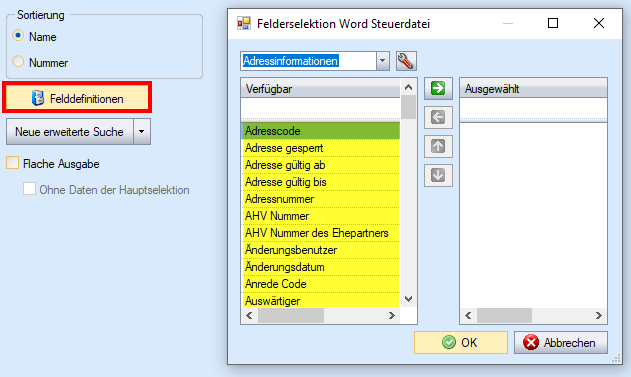
Task: Click the Felddefinitionen book icon
Action: pos(38,98)
